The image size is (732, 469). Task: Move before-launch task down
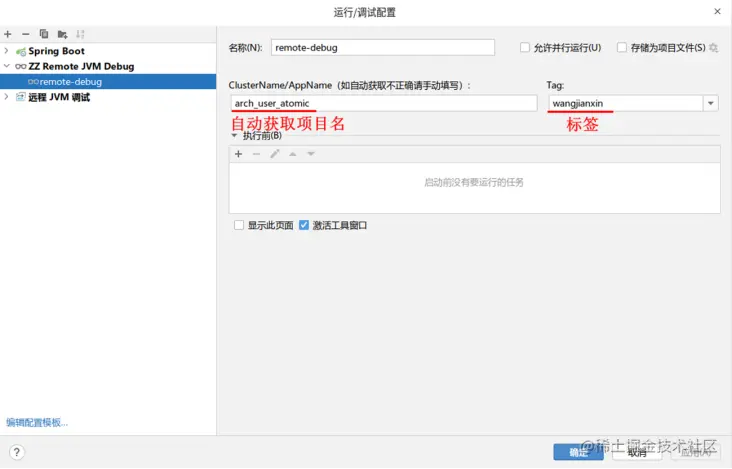311,154
